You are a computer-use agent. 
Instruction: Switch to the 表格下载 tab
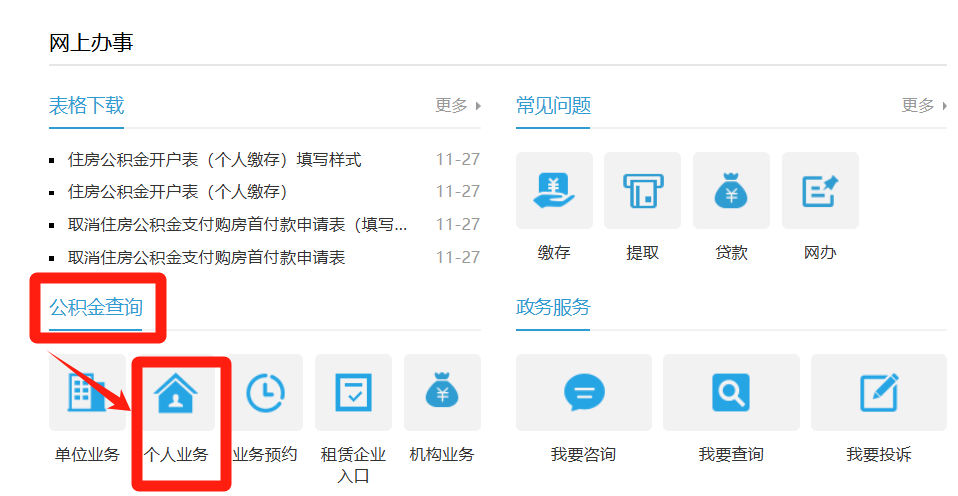87,106
